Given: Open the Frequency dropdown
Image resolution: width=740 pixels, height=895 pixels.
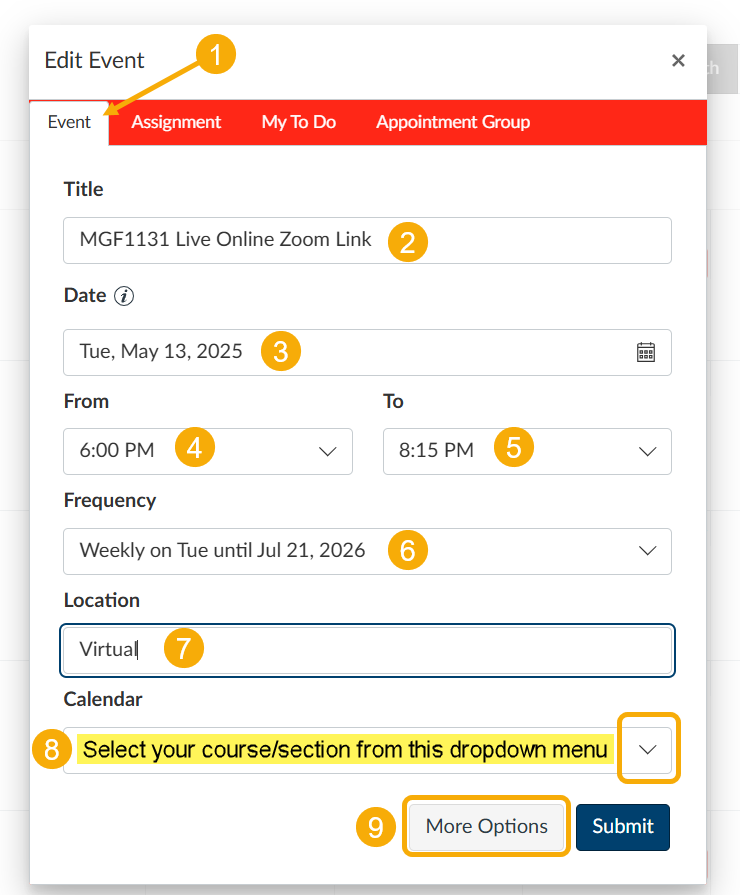Looking at the screenshot, I should click(x=367, y=551).
